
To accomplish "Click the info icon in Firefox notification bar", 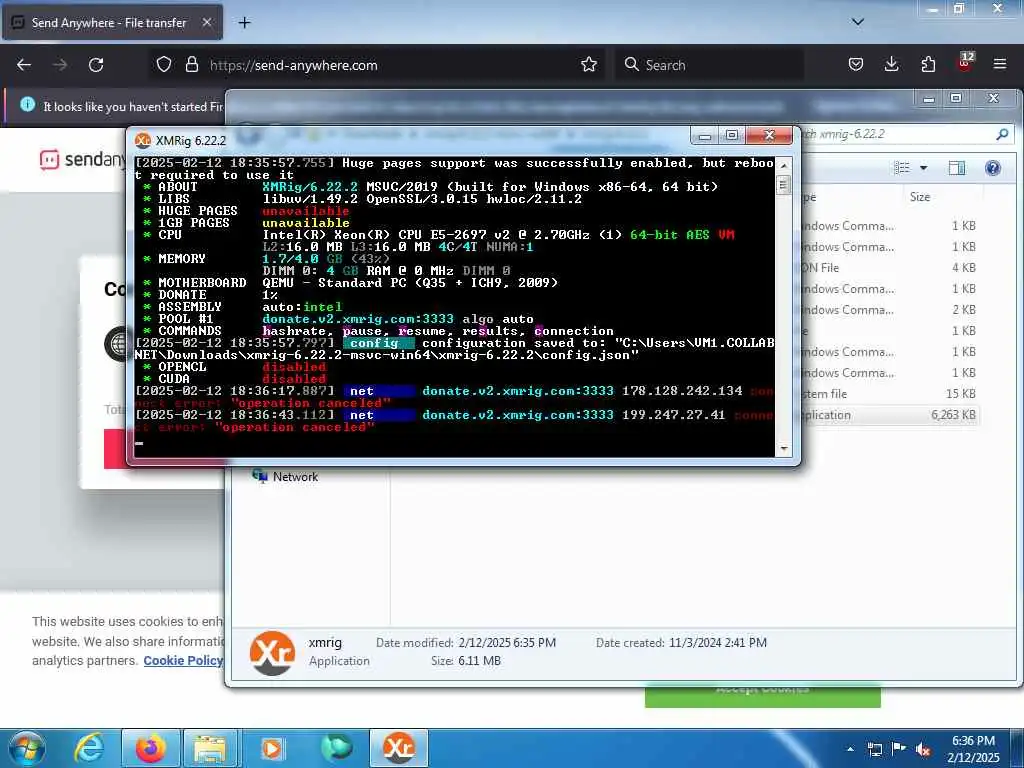I will (x=27, y=104).
